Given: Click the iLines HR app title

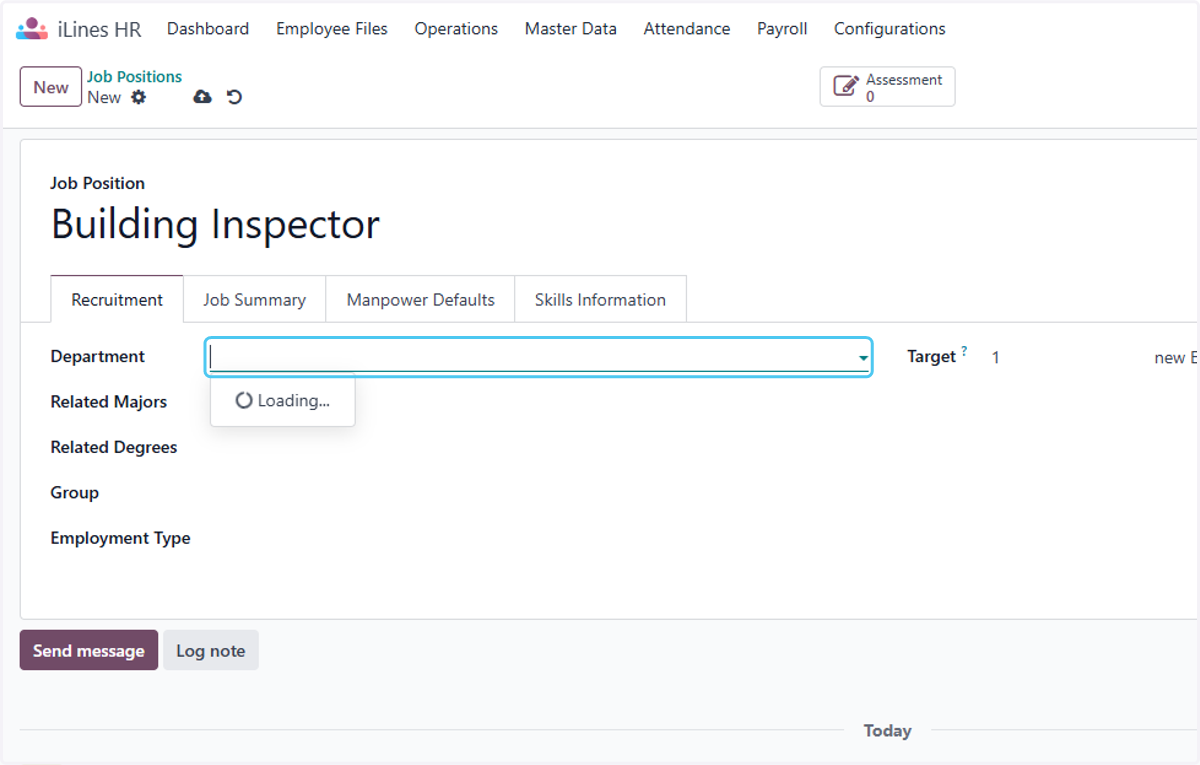Looking at the screenshot, I should [x=100, y=29].
